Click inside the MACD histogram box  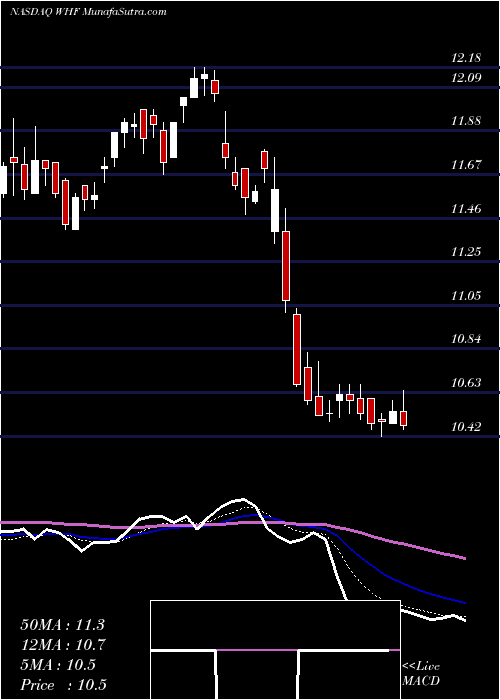pyautogui.click(x=275, y=650)
